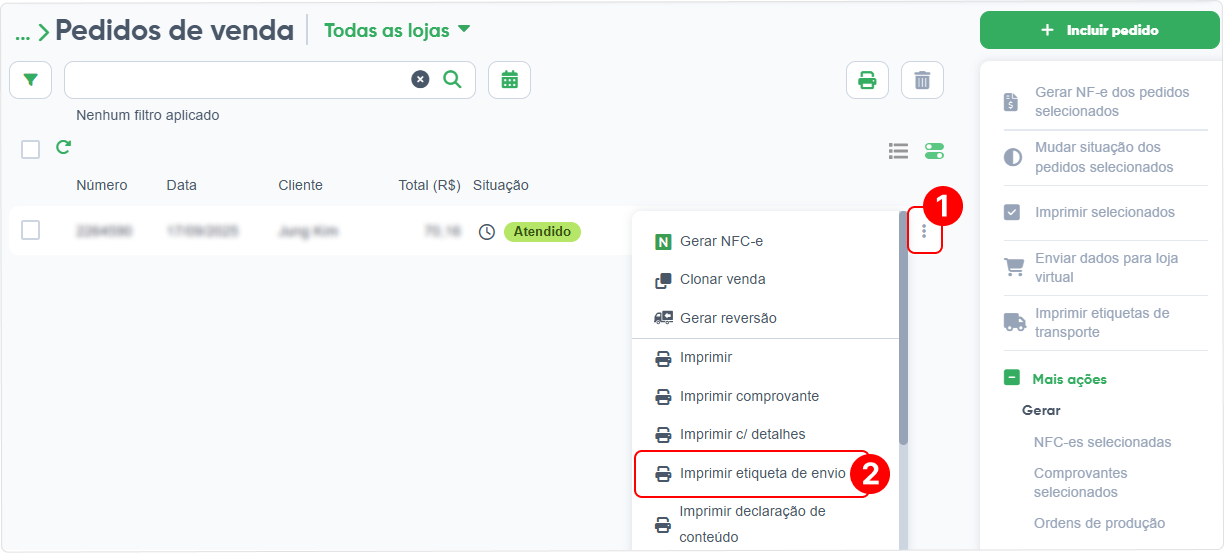Image resolution: width=1224 pixels, height=553 pixels.
Task: Click the printer icon beside Imprimir comprovante
Action: pos(663,396)
